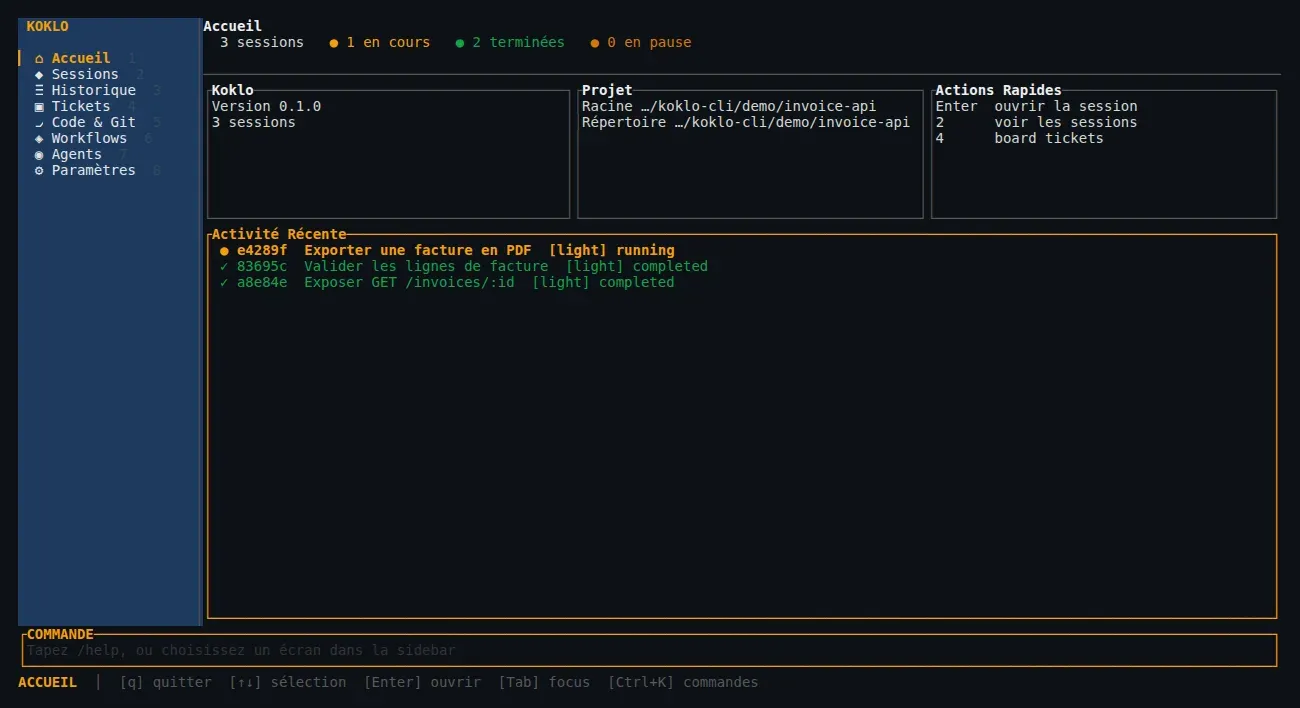
Task: Click the board icon beside Tickets
Action: pyautogui.click(x=39, y=107)
